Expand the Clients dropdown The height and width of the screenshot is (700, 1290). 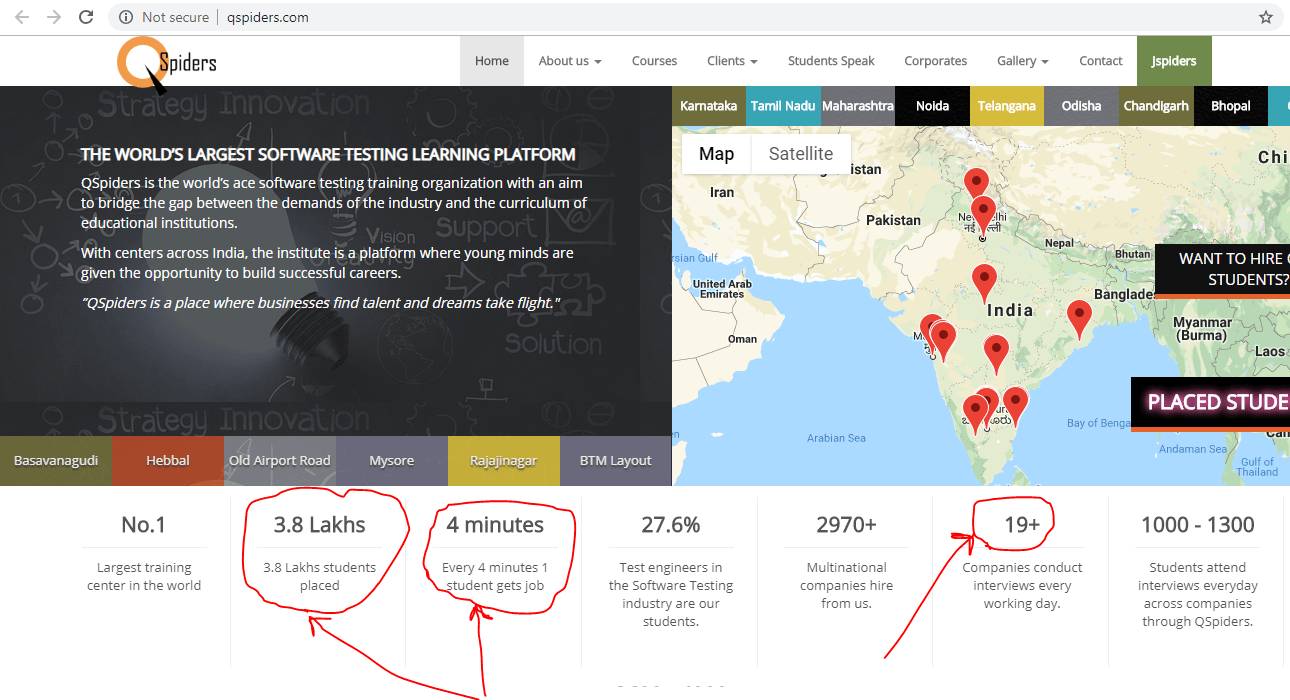[x=732, y=61]
